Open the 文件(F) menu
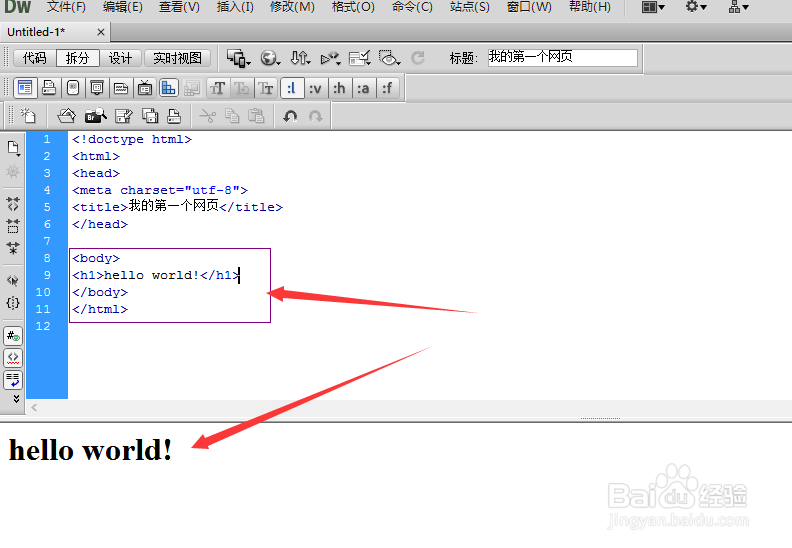Viewport: 792px width, 548px height. coord(66,7)
